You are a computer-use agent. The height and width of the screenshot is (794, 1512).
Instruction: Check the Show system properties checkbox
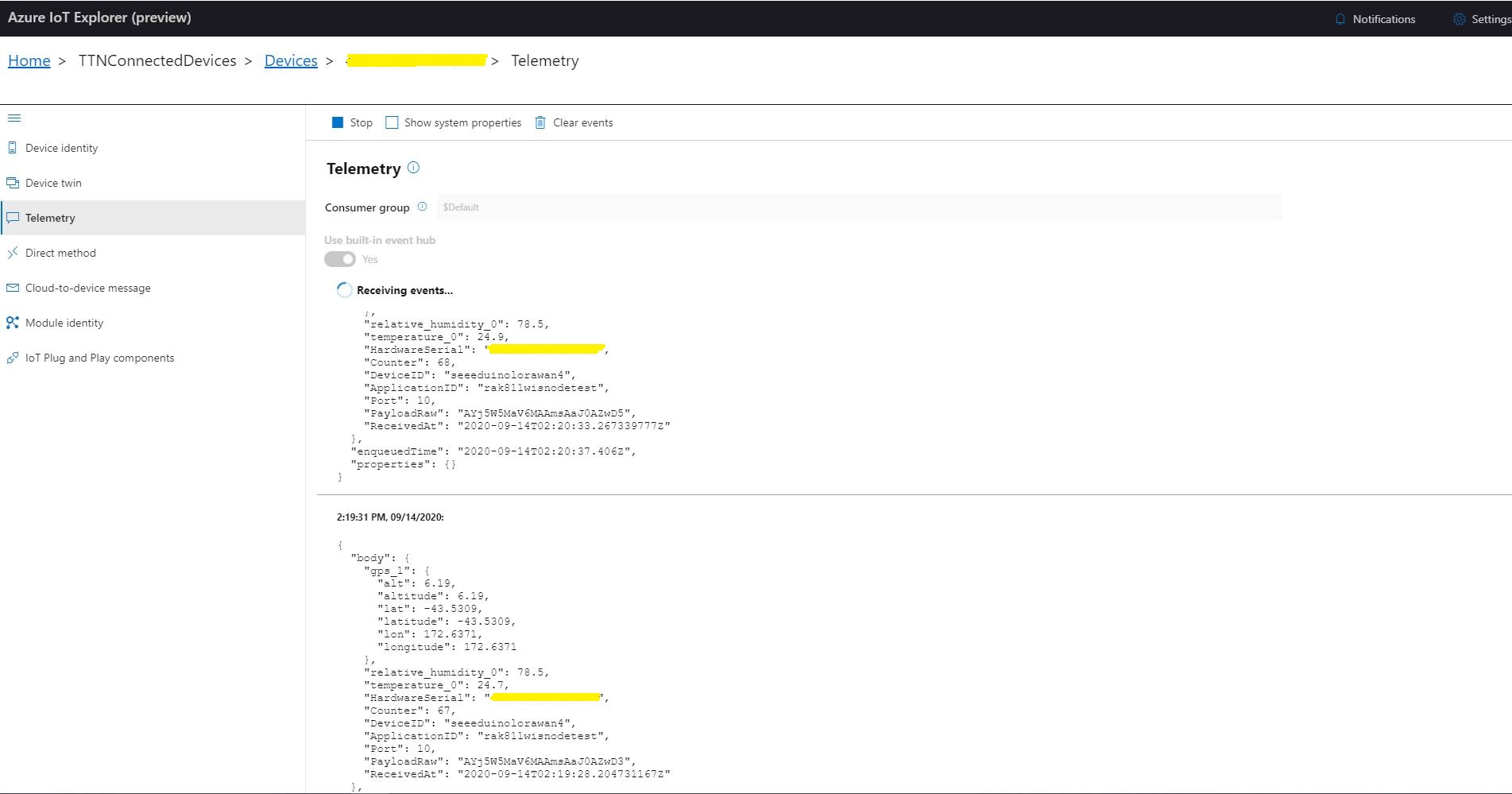tap(392, 122)
